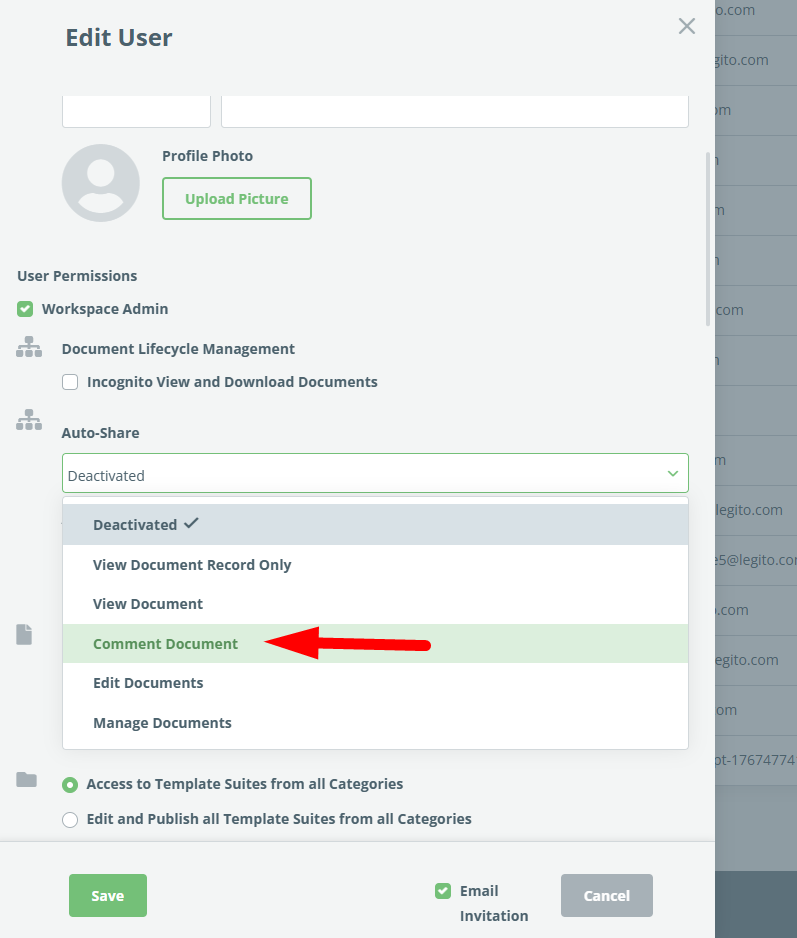The width and height of the screenshot is (797, 938).
Task: Uncheck the Workspace Admin checkbox
Action: point(26,309)
